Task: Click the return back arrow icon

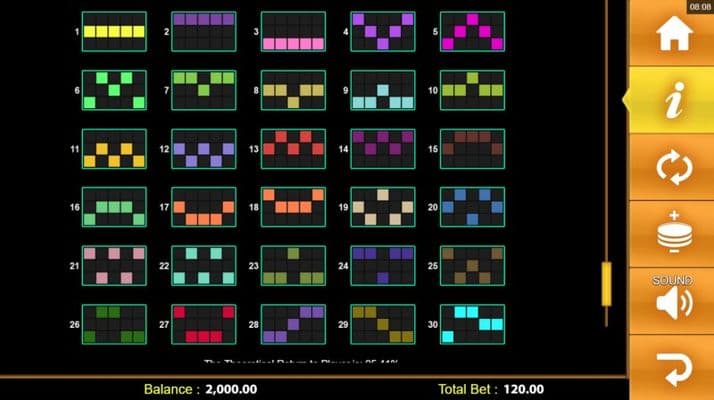Action: (x=673, y=368)
